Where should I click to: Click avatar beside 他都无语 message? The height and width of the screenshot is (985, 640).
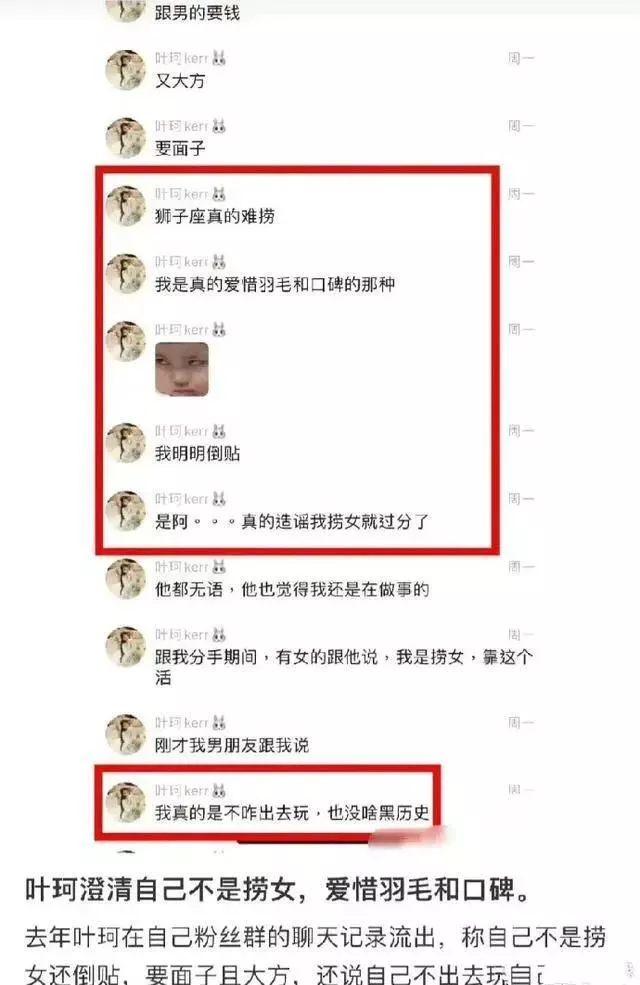[x=126, y=579]
